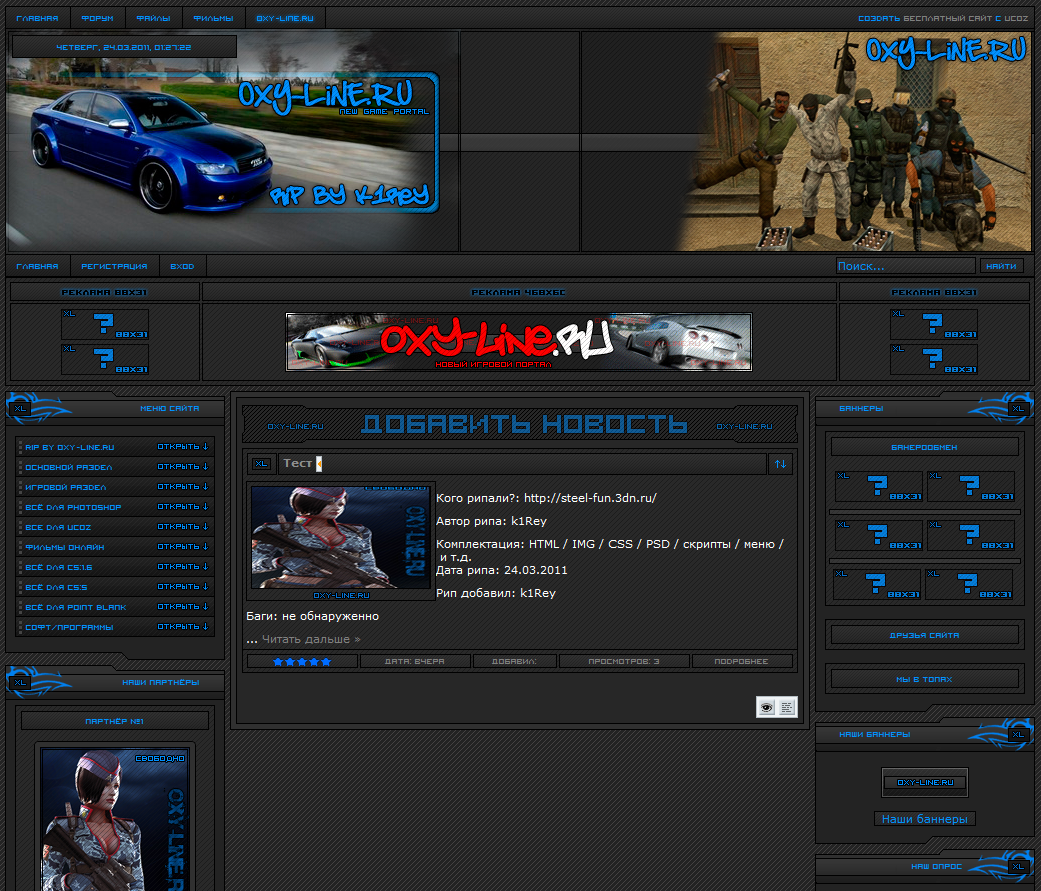
Task: Open the Наши баннеры text link
Action: click(x=924, y=819)
